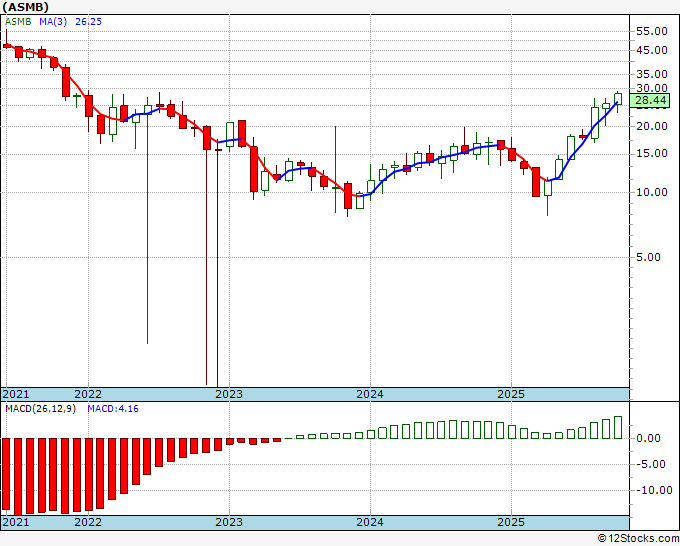Click the 5.00 price axis label

(x=649, y=257)
